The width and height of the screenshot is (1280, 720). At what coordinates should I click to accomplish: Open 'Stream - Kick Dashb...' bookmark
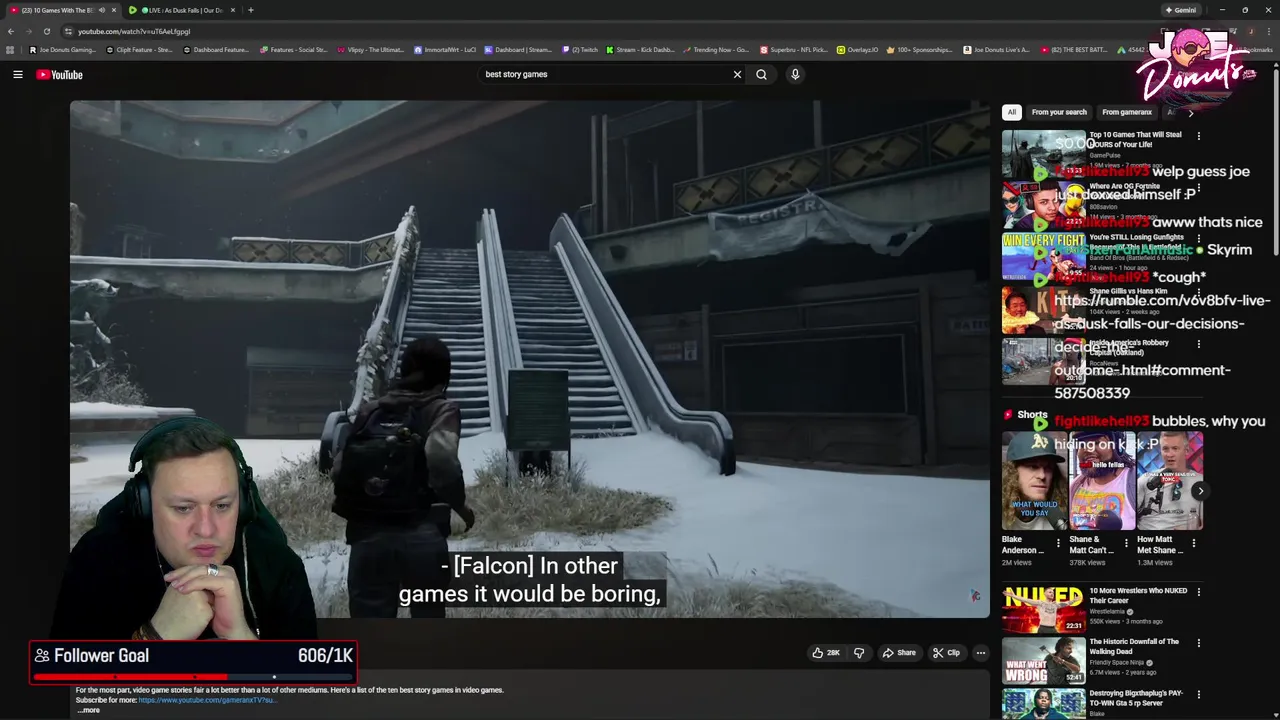pyautogui.click(x=640, y=49)
